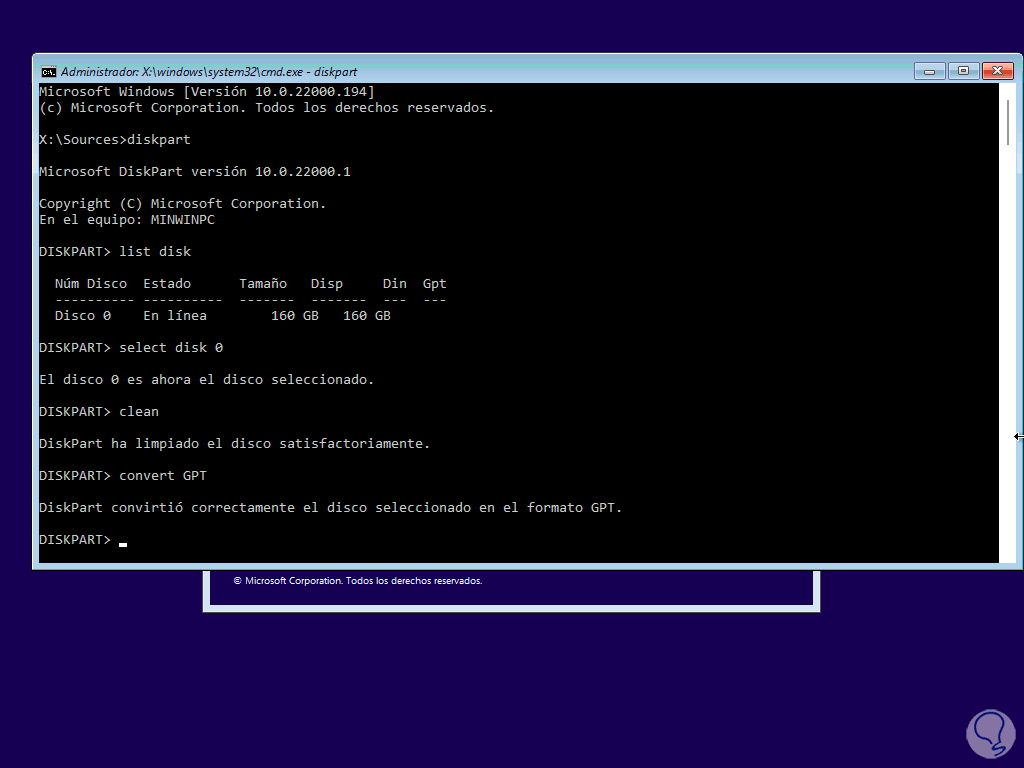Click the 'DISKPART> select disk 0' line
This screenshot has width=1024, height=768.
tap(131, 348)
